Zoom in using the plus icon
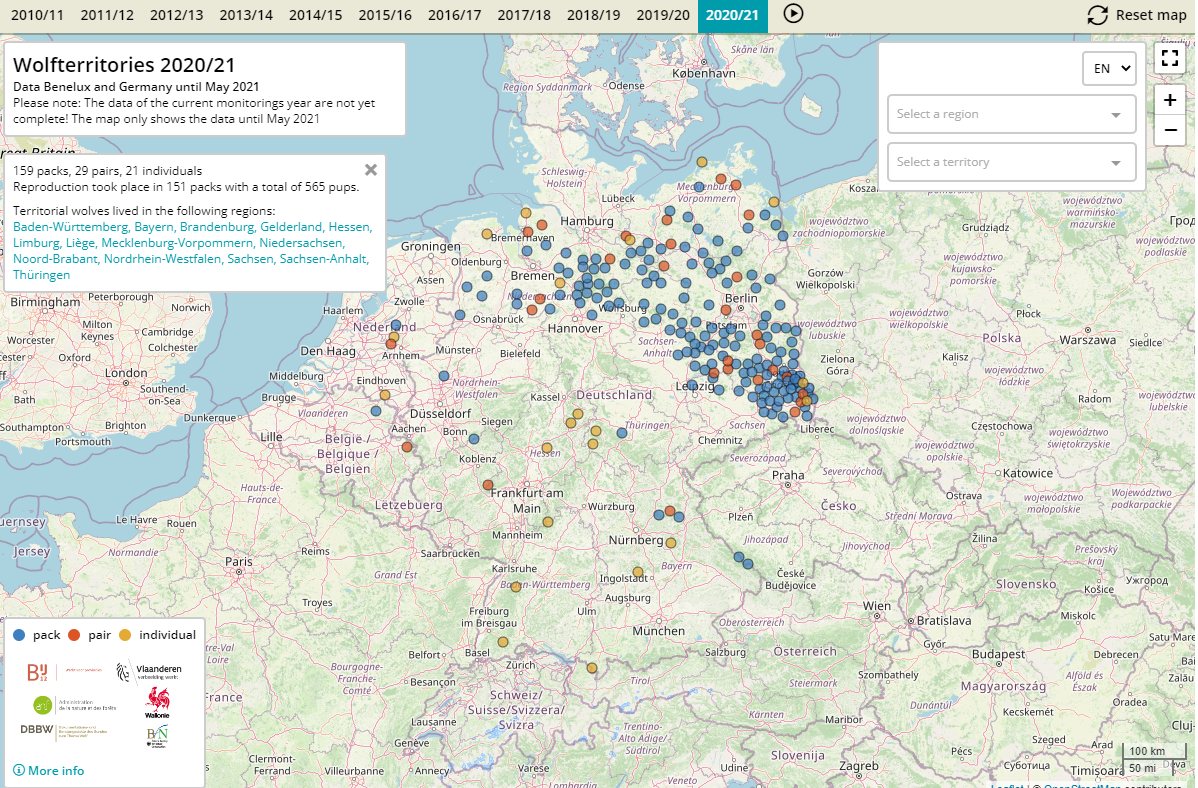Viewport: 1198px width, 788px height. click(x=1170, y=100)
